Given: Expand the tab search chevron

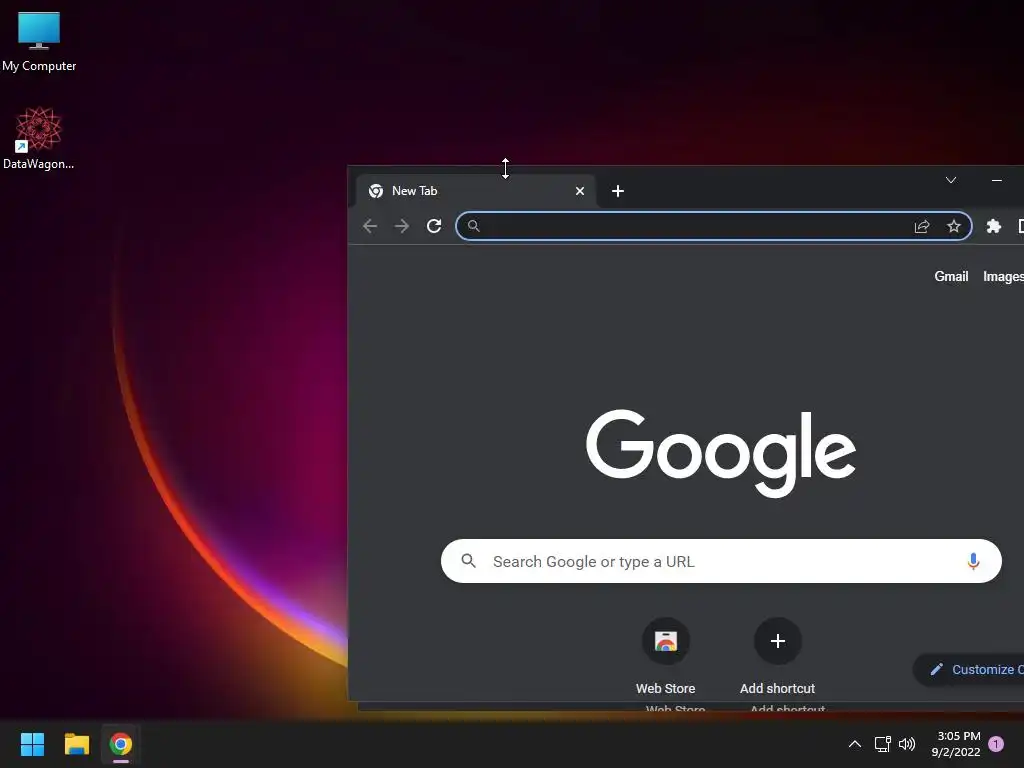Looking at the screenshot, I should coord(951,180).
